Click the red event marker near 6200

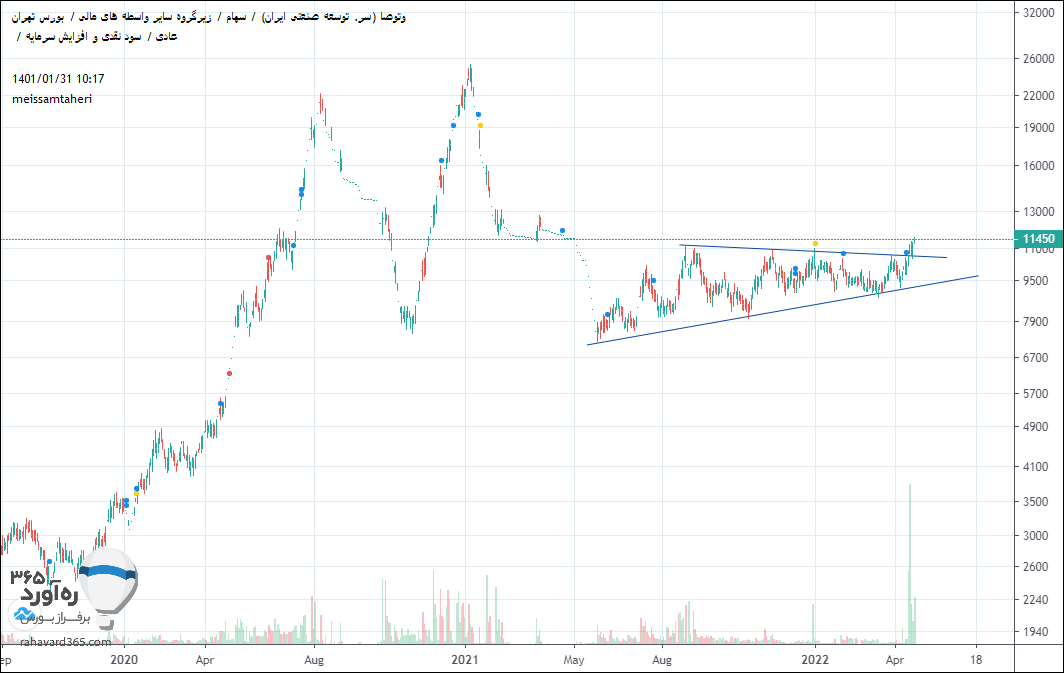coord(229,373)
